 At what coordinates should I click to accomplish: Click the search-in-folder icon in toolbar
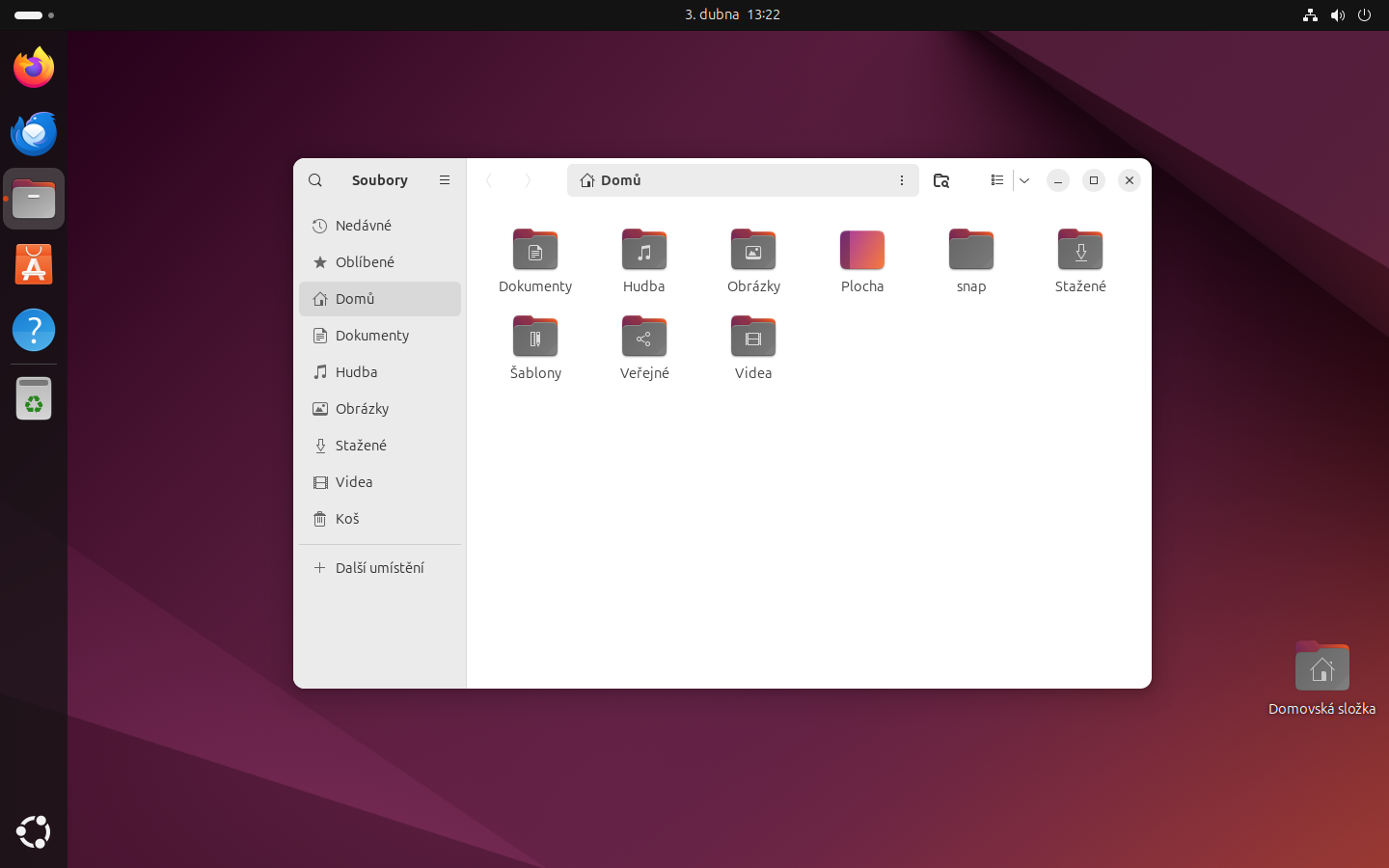click(941, 180)
